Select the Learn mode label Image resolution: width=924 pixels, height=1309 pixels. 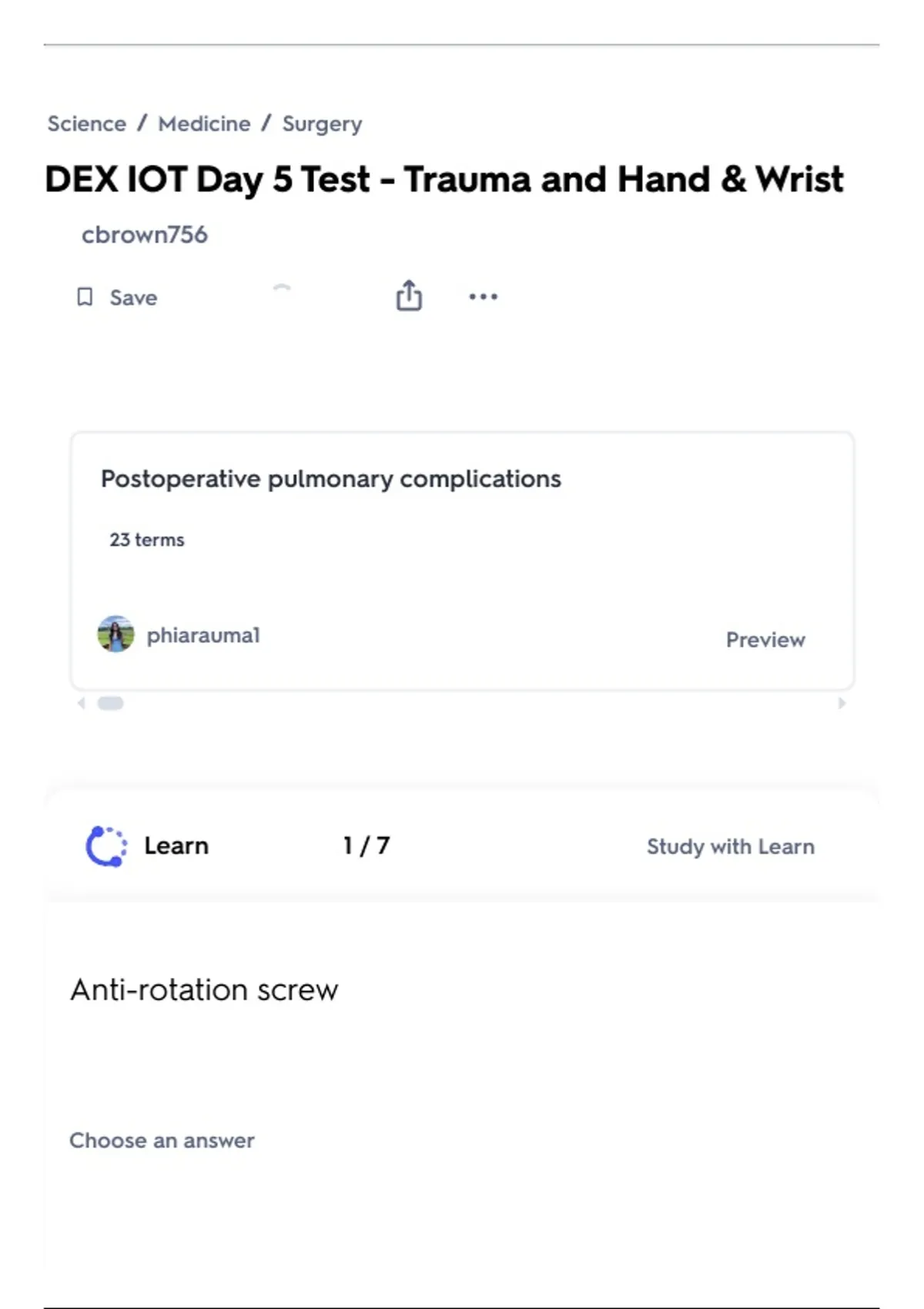[176, 845]
